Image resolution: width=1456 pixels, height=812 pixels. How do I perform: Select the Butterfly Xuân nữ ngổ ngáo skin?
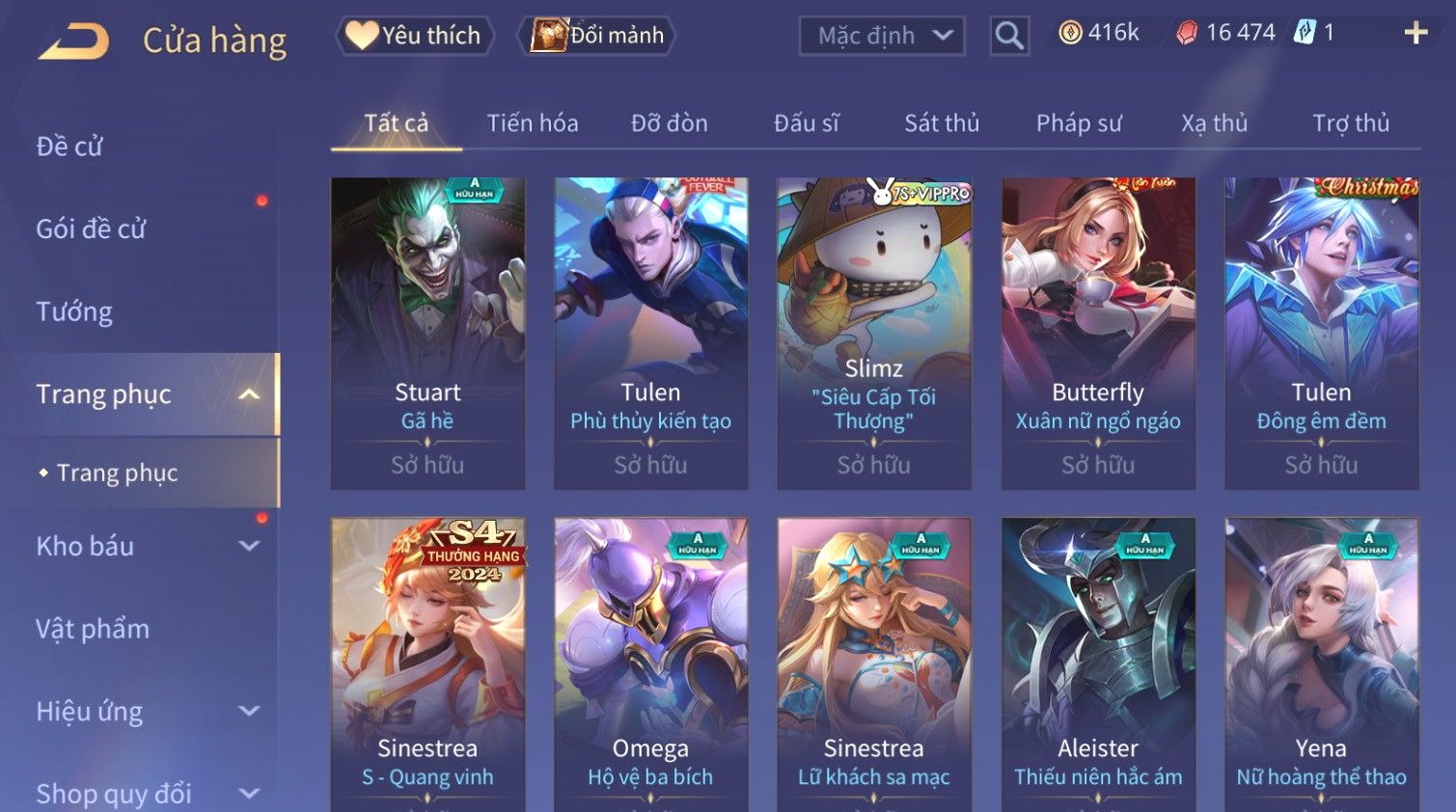(1098, 333)
